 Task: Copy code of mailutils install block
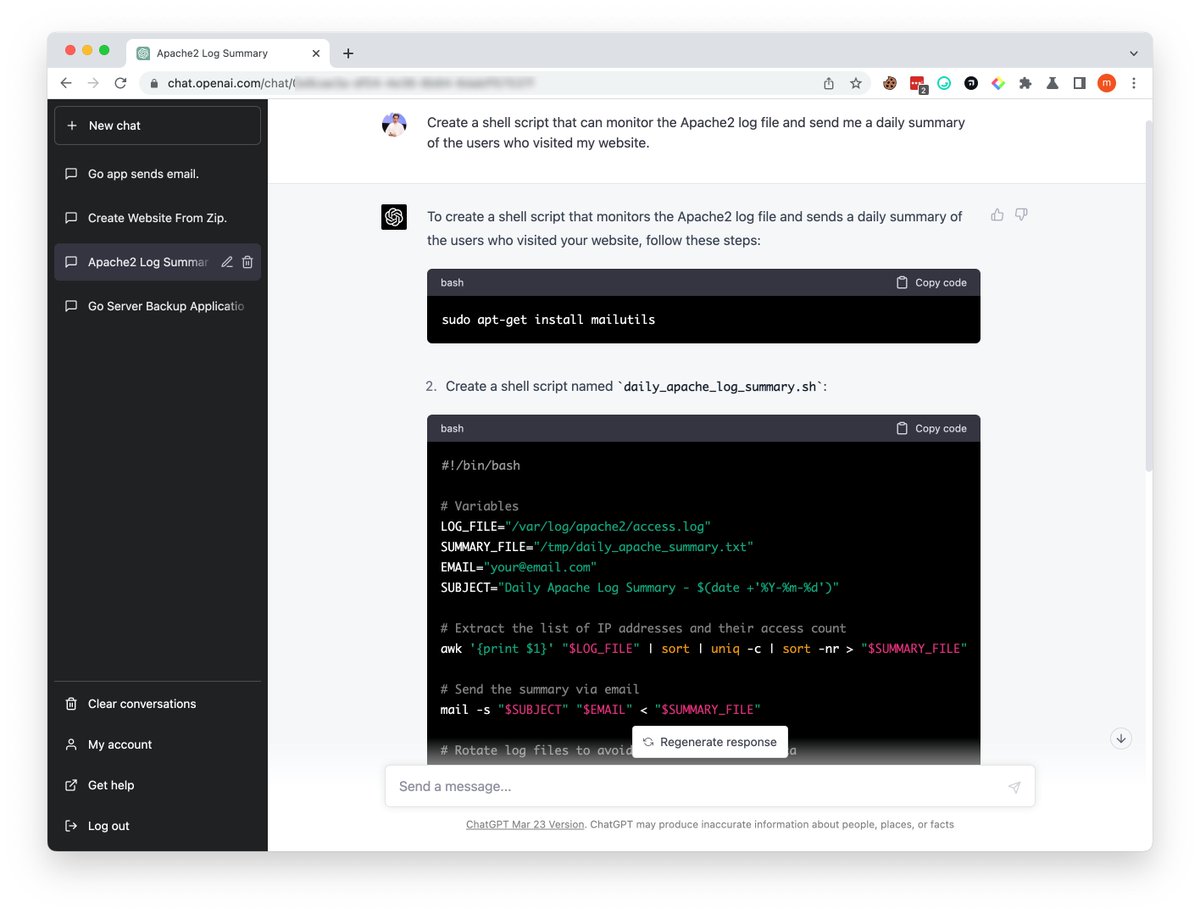pyautogui.click(x=931, y=283)
